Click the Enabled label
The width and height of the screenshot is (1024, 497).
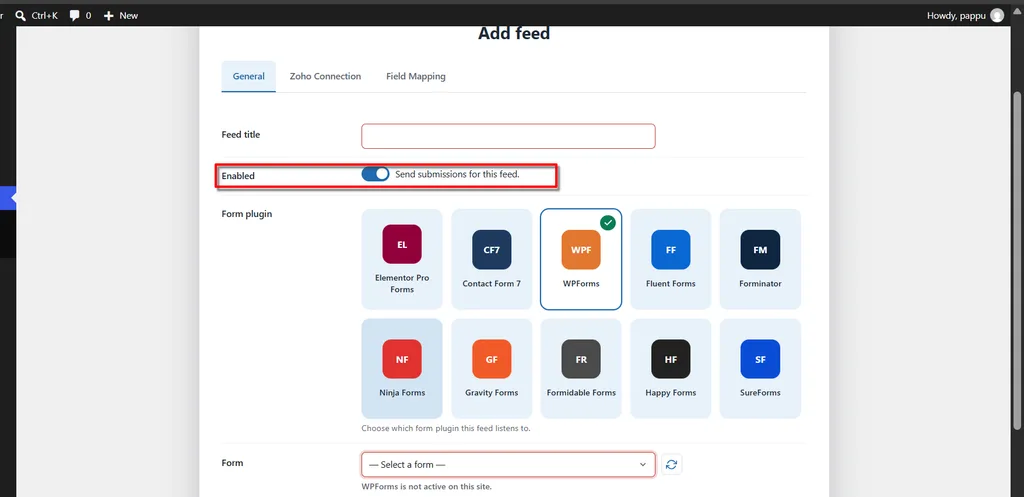coord(238,176)
